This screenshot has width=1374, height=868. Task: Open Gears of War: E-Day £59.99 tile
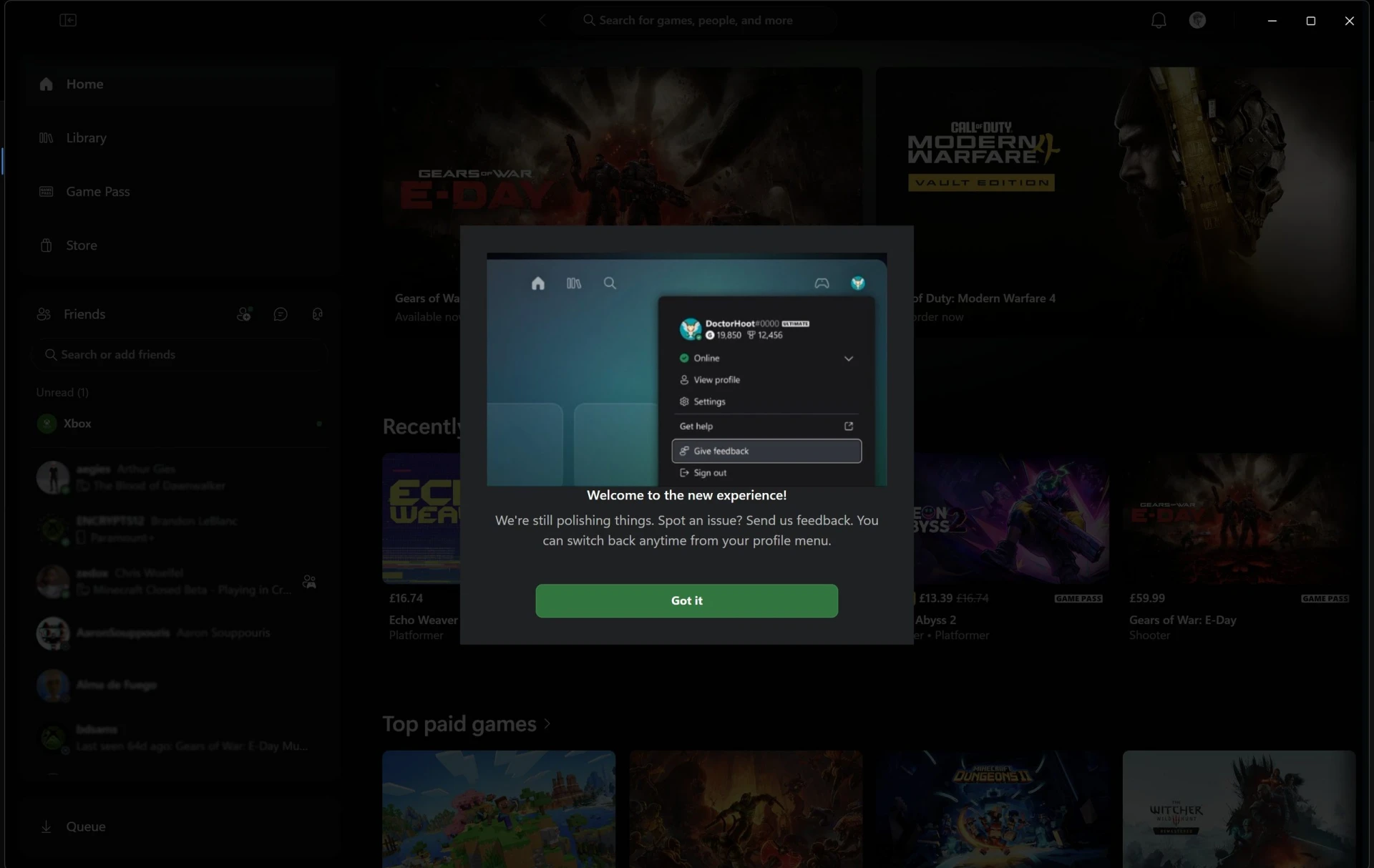[x=1239, y=547]
